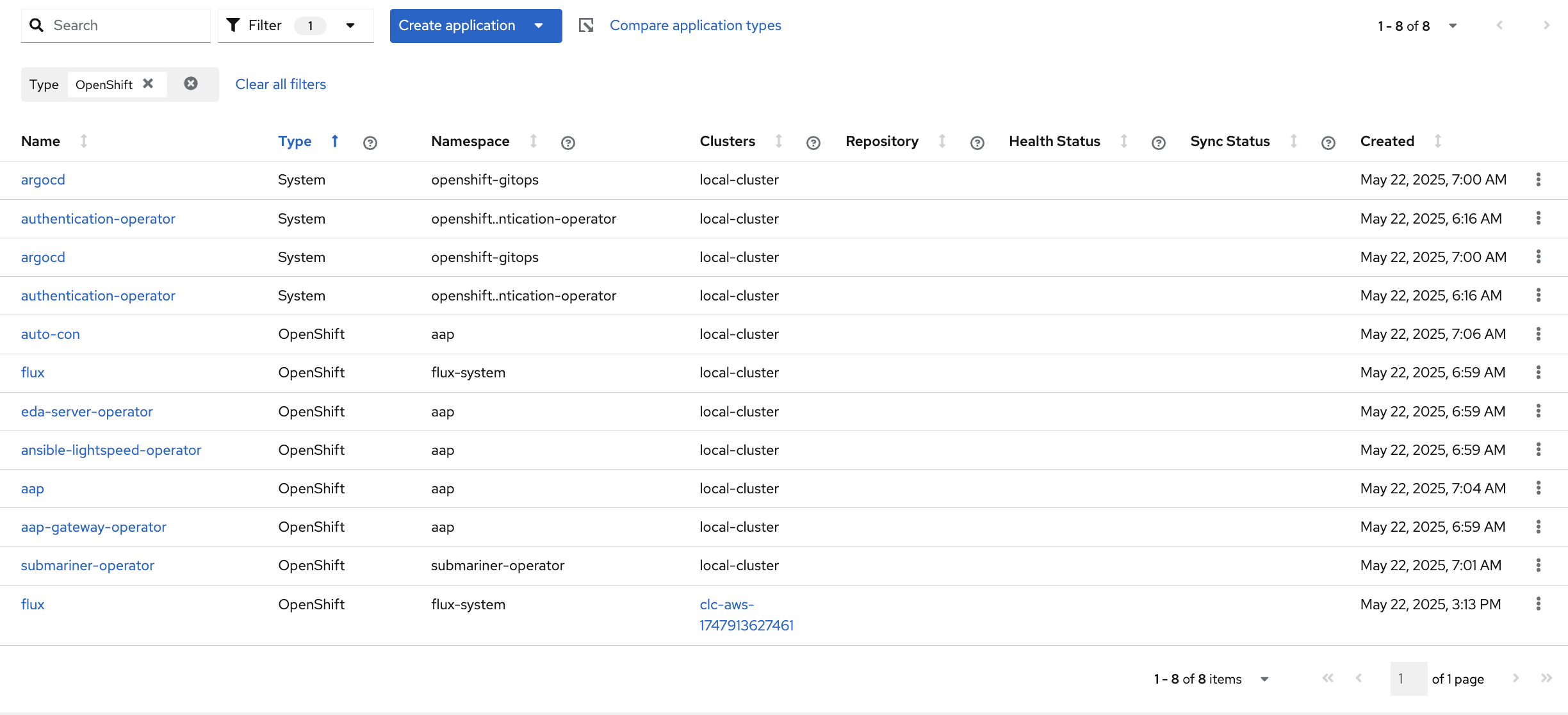Open kebab actions menu for auto-con row
The height and width of the screenshot is (715, 1568).
coord(1538,334)
